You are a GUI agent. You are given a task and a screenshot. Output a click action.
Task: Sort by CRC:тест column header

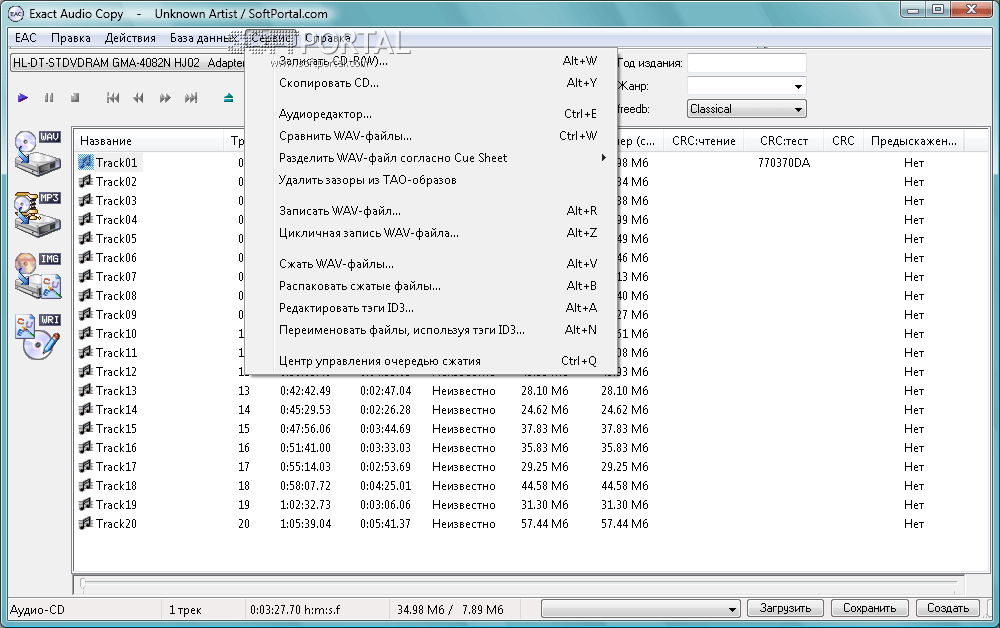(x=784, y=141)
